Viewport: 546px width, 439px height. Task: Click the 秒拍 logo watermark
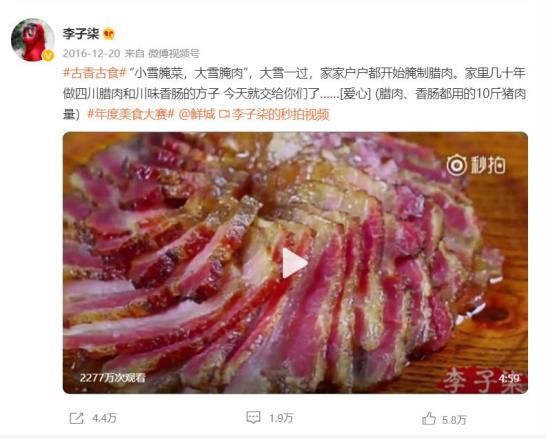click(x=476, y=165)
